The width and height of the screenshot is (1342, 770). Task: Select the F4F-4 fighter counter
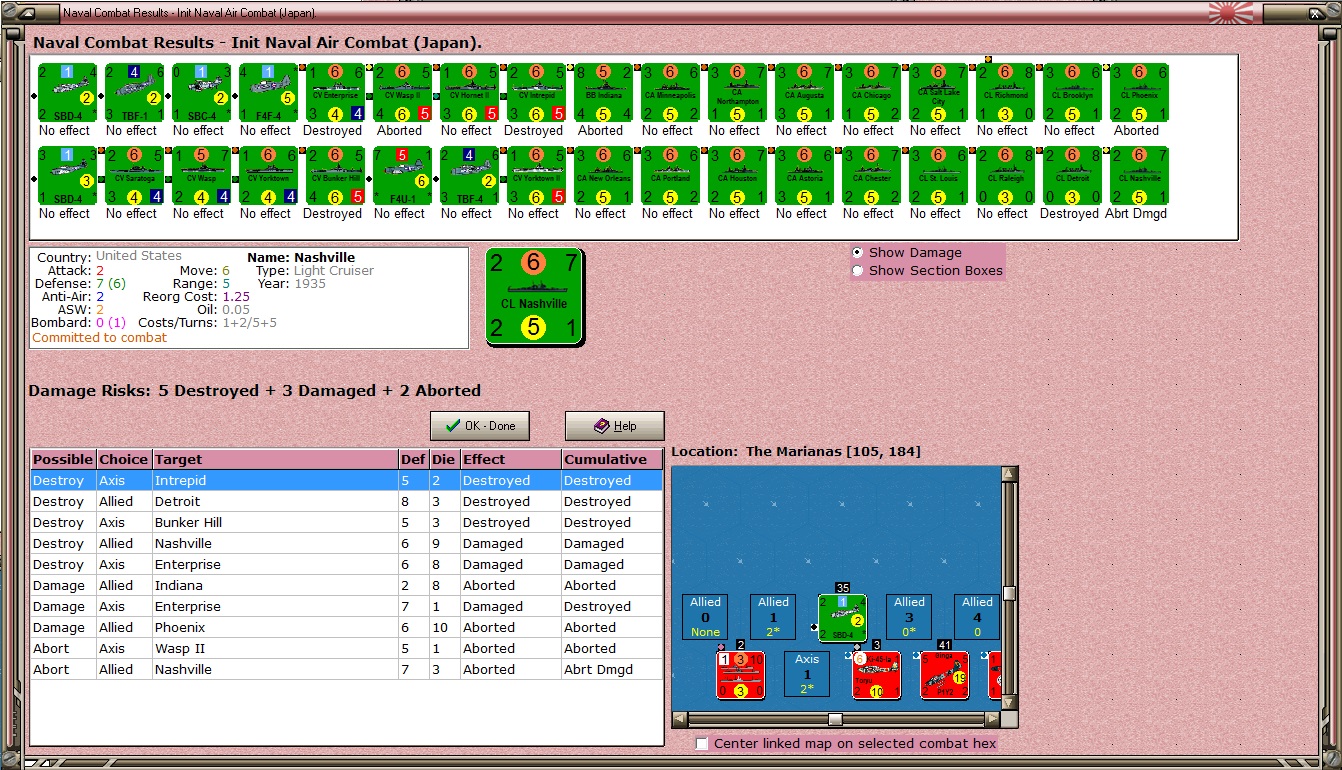[x=267, y=93]
